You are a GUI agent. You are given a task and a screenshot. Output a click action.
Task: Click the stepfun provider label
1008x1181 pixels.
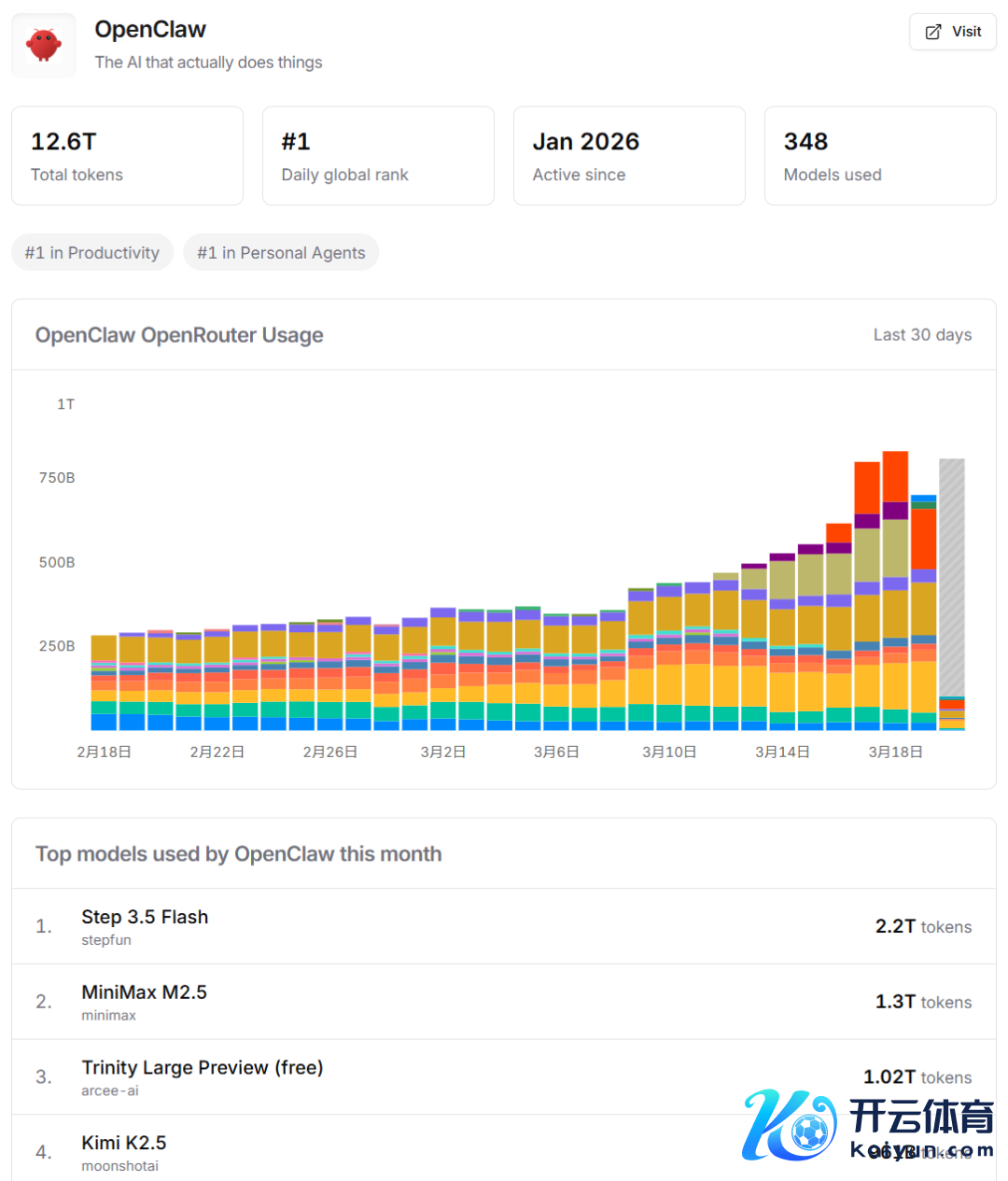(x=105, y=940)
